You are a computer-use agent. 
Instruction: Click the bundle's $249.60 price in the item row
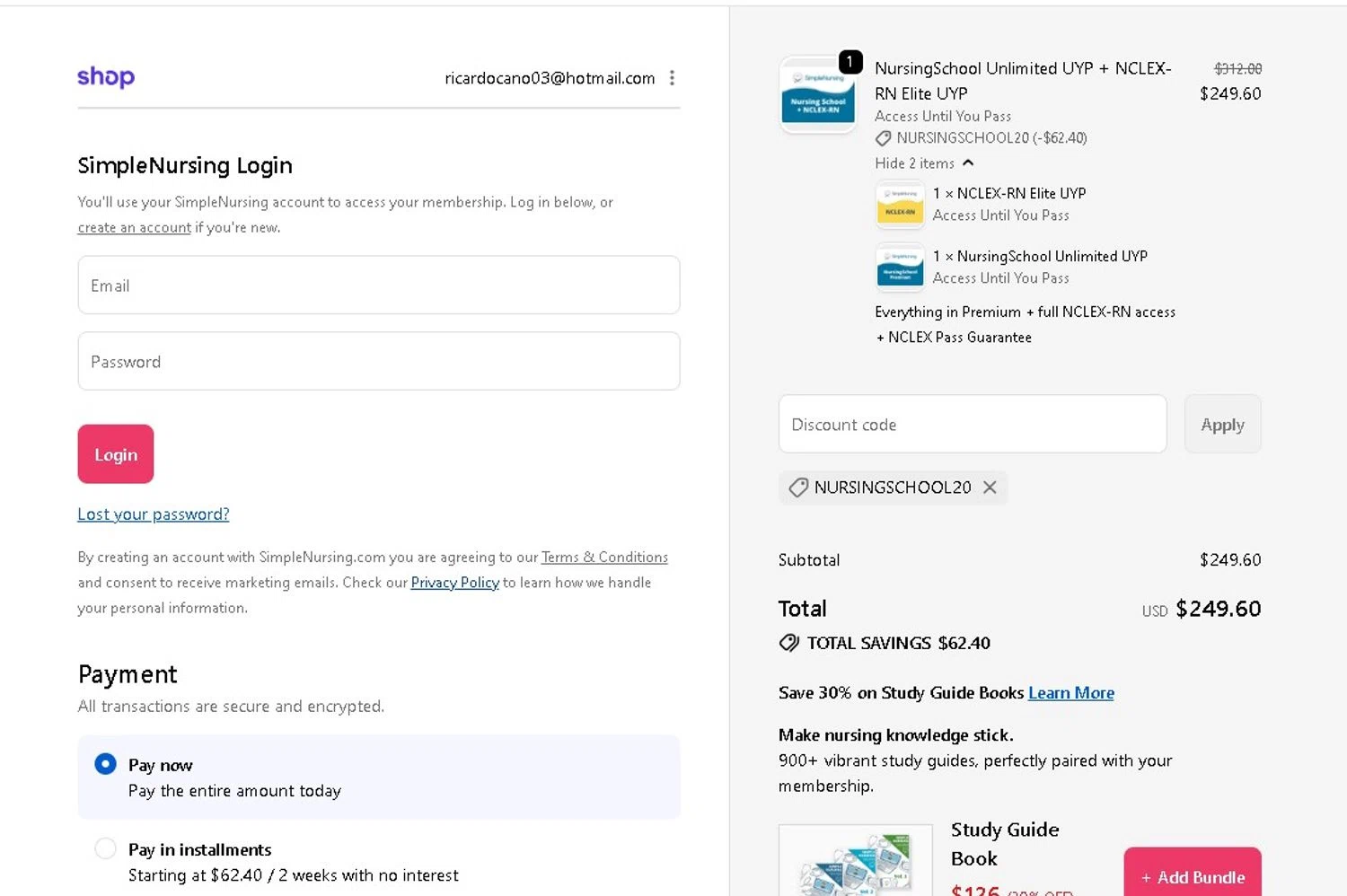pyautogui.click(x=1230, y=93)
